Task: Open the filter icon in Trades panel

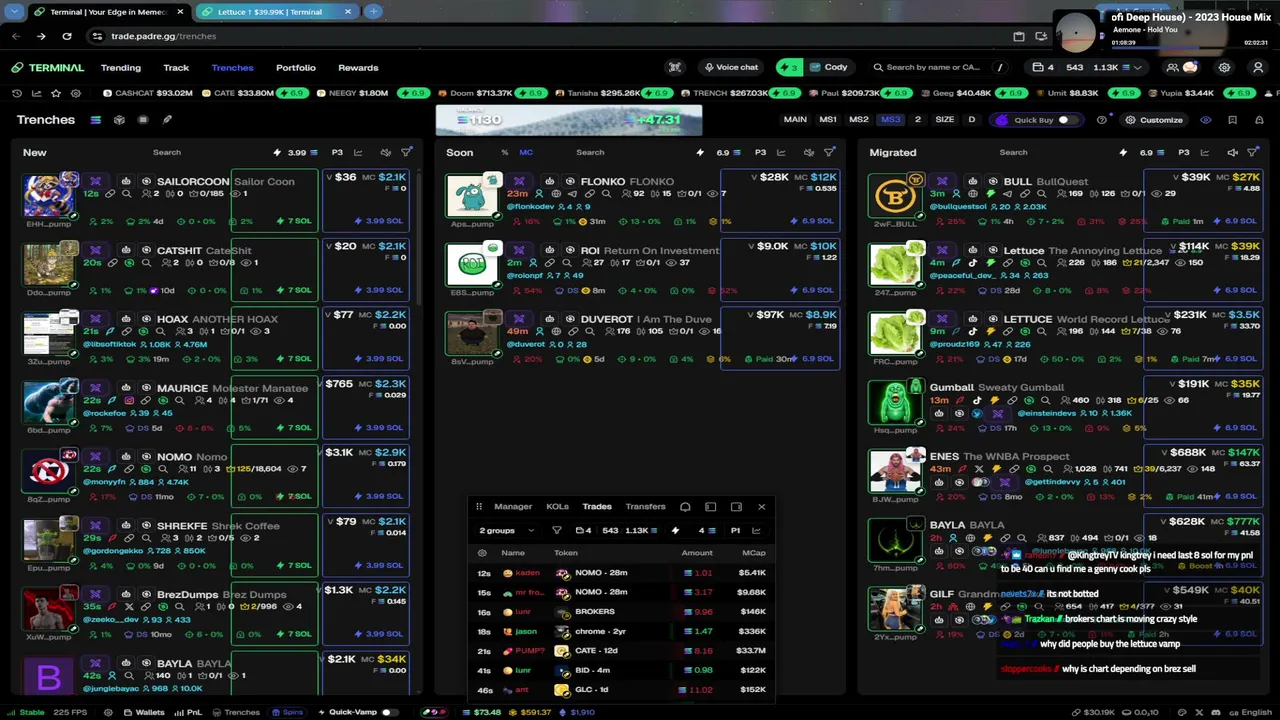Action: tap(557, 531)
